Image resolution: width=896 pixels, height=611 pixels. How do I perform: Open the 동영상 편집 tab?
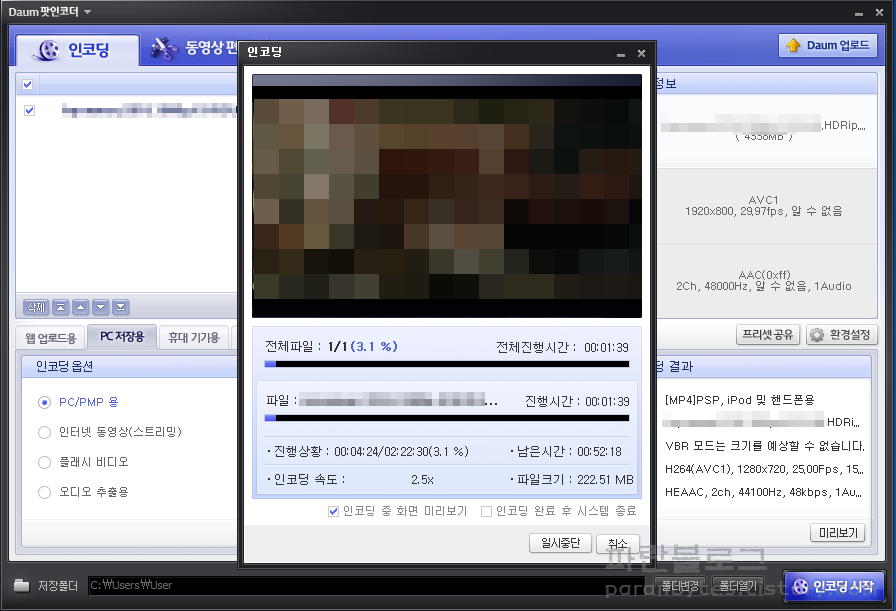(194, 48)
